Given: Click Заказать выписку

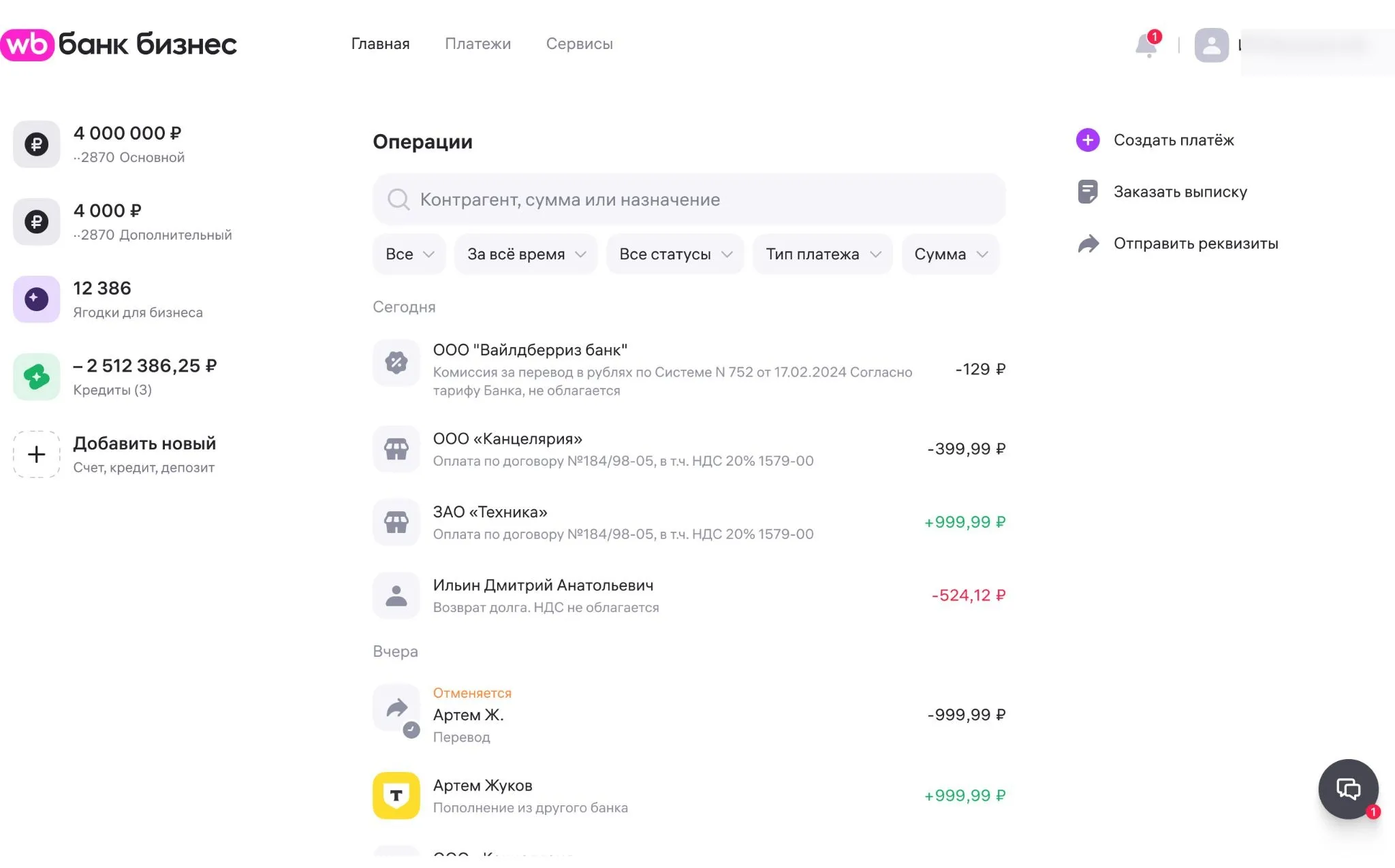Looking at the screenshot, I should 1180,192.
